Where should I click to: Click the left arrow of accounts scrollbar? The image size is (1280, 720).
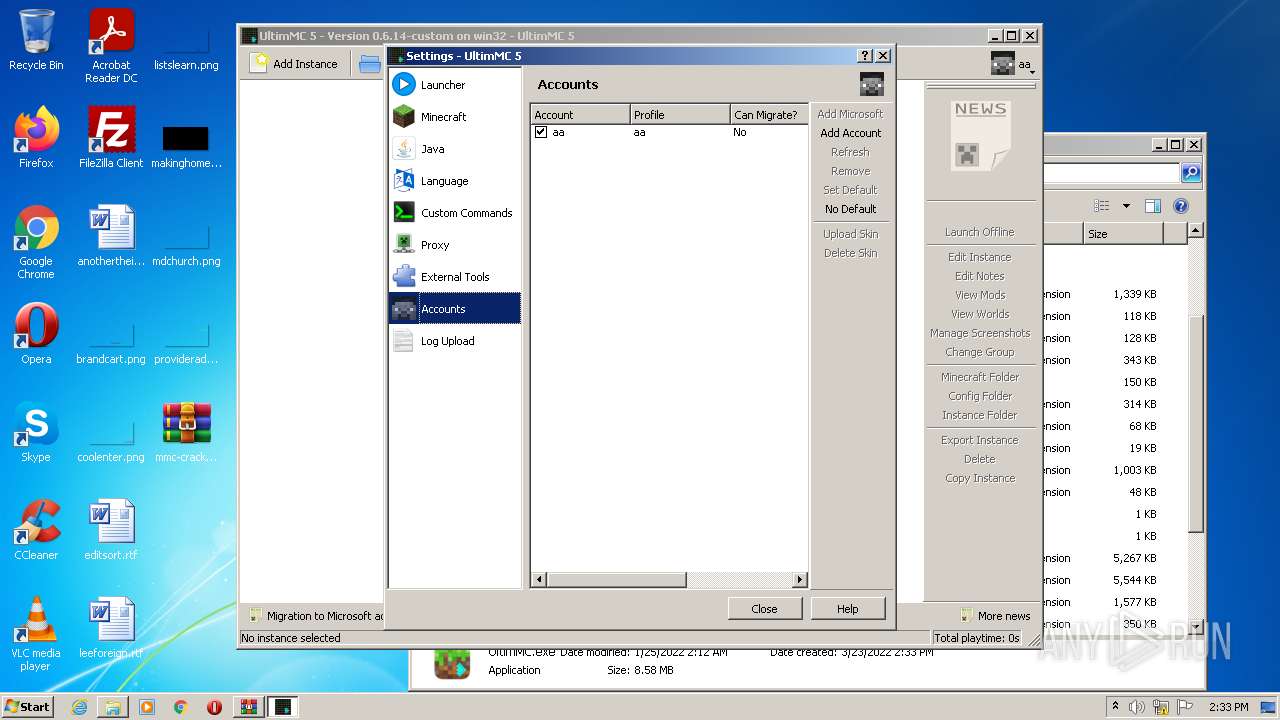click(x=539, y=579)
